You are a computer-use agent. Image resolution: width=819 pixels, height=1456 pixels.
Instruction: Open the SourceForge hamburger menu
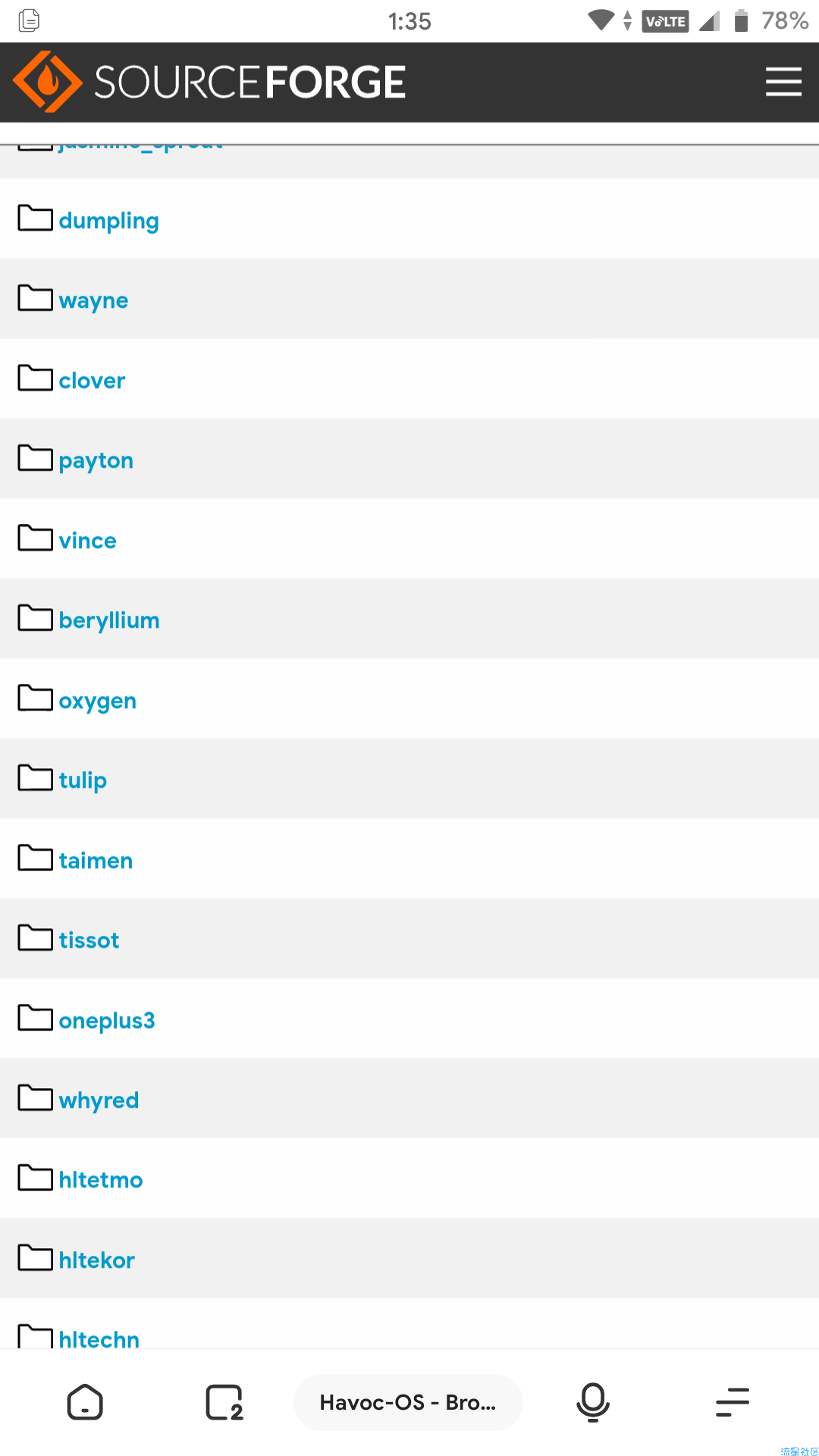[x=783, y=82]
